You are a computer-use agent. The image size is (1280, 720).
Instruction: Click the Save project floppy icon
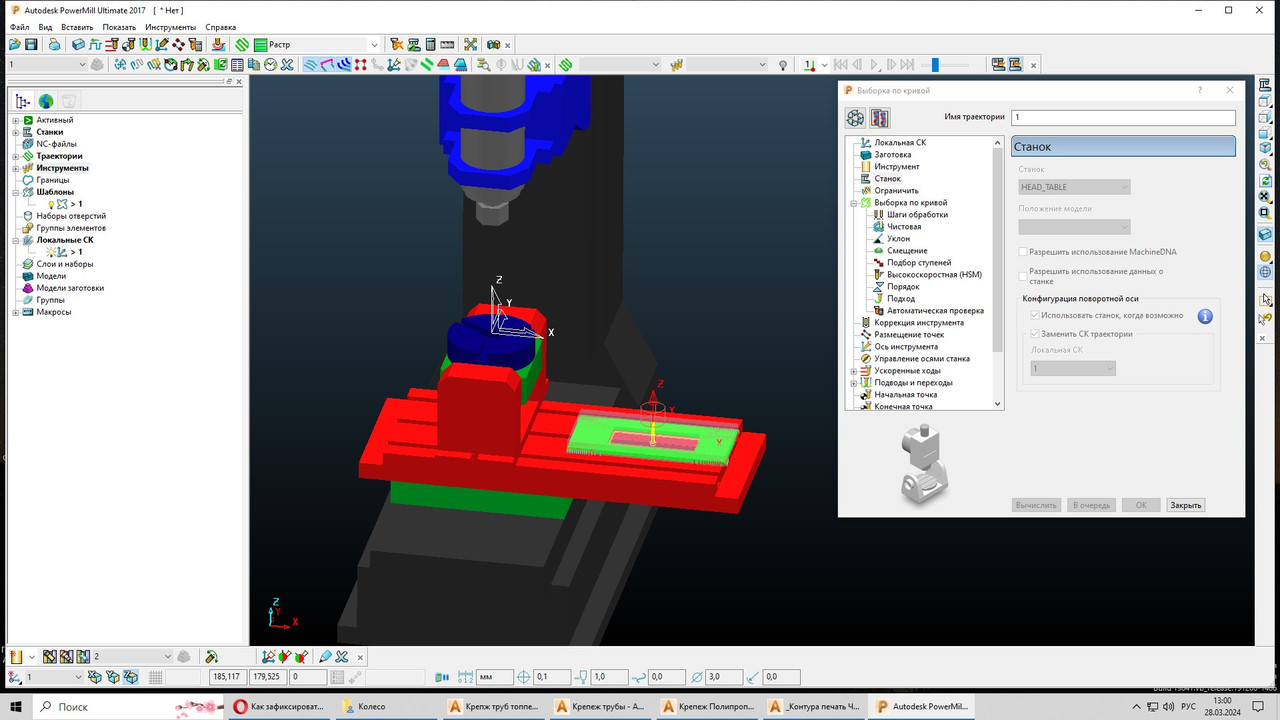pyautogui.click(x=31, y=45)
